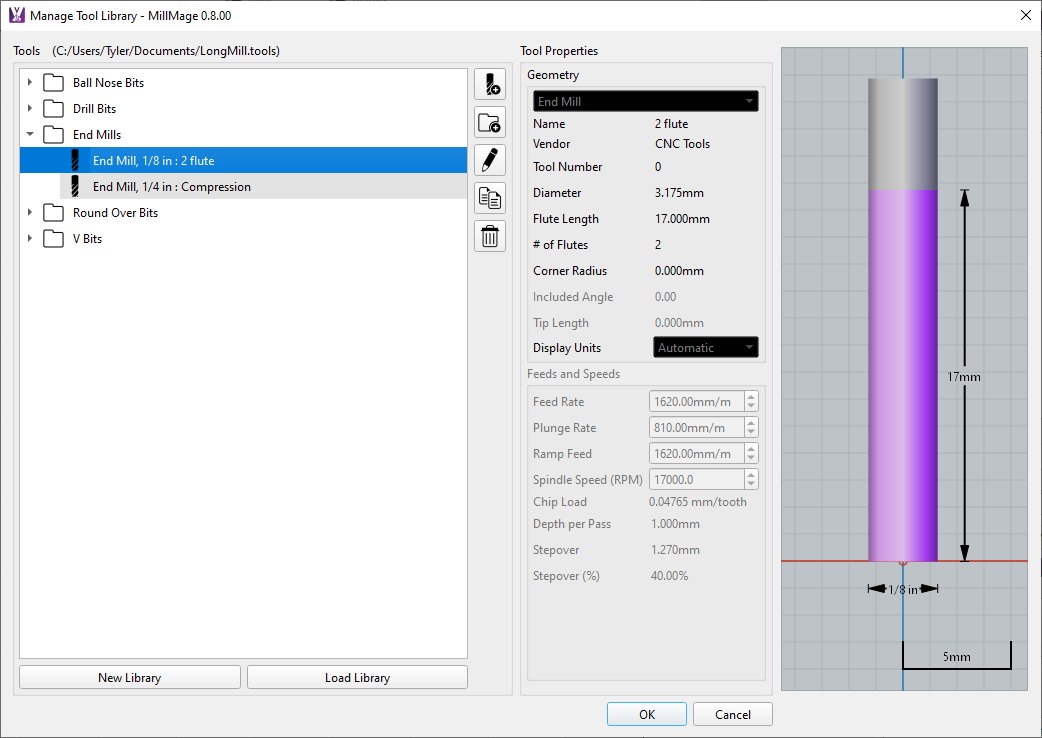Image resolution: width=1042 pixels, height=738 pixels.
Task: Click the Chip Load value 0.04765 mm/tooth
Action: coord(698,502)
